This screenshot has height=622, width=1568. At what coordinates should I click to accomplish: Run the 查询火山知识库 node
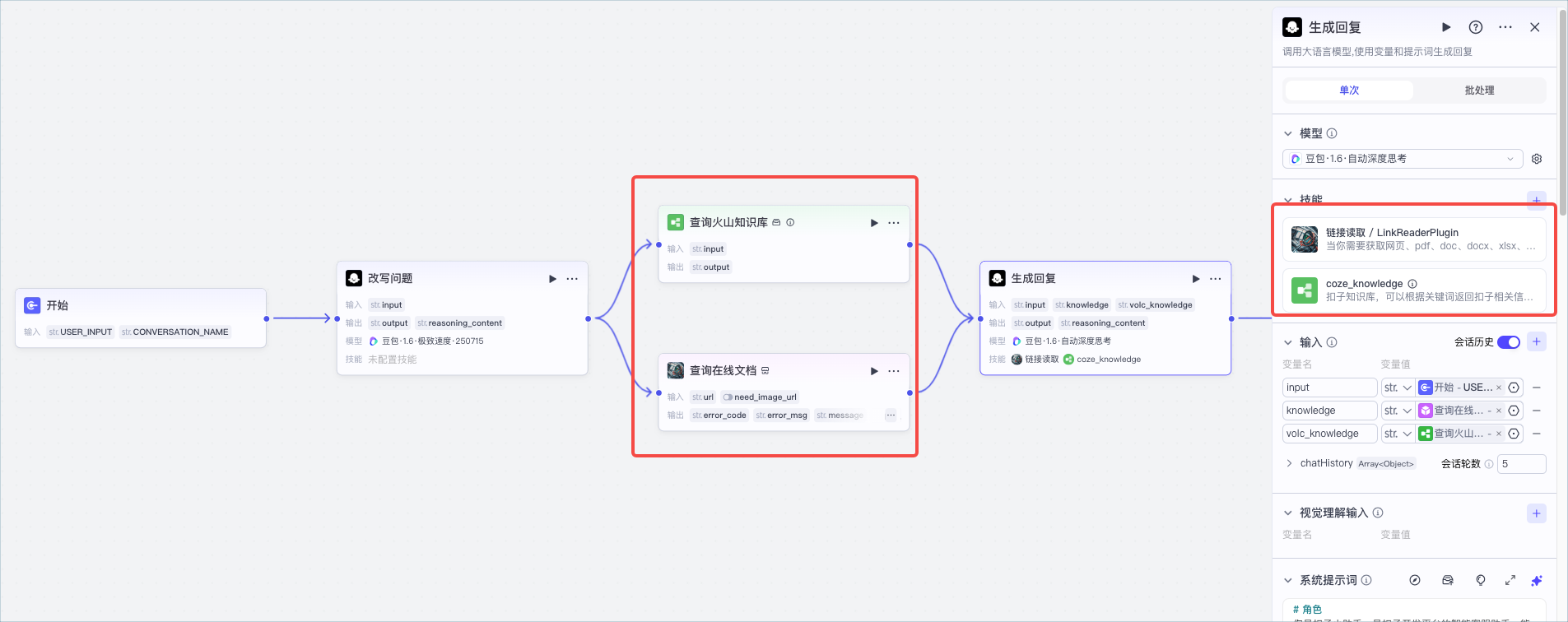874,223
